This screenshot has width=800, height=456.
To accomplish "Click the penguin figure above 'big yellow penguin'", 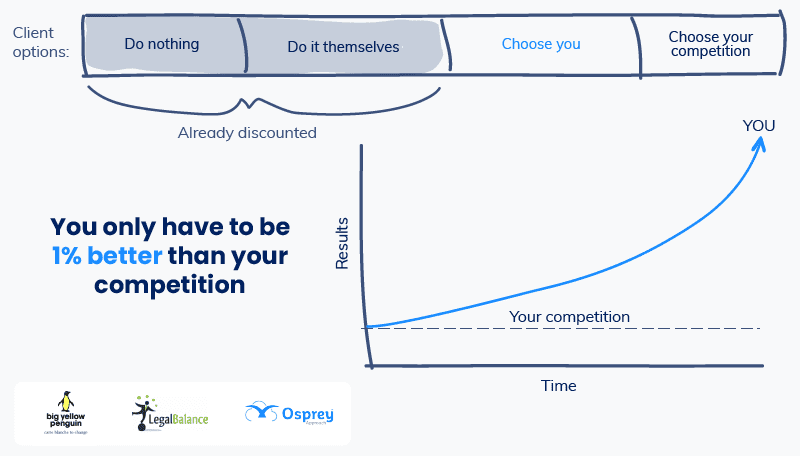I will click(x=65, y=401).
